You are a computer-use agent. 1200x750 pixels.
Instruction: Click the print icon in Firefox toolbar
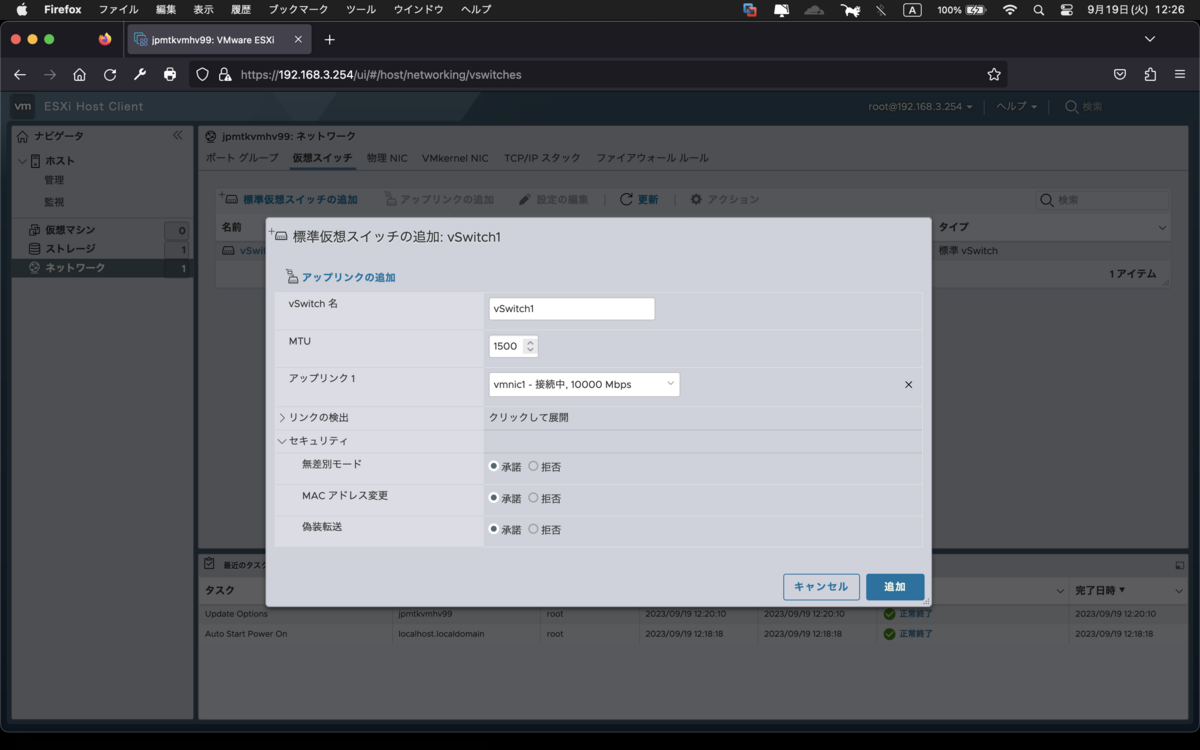[170, 74]
